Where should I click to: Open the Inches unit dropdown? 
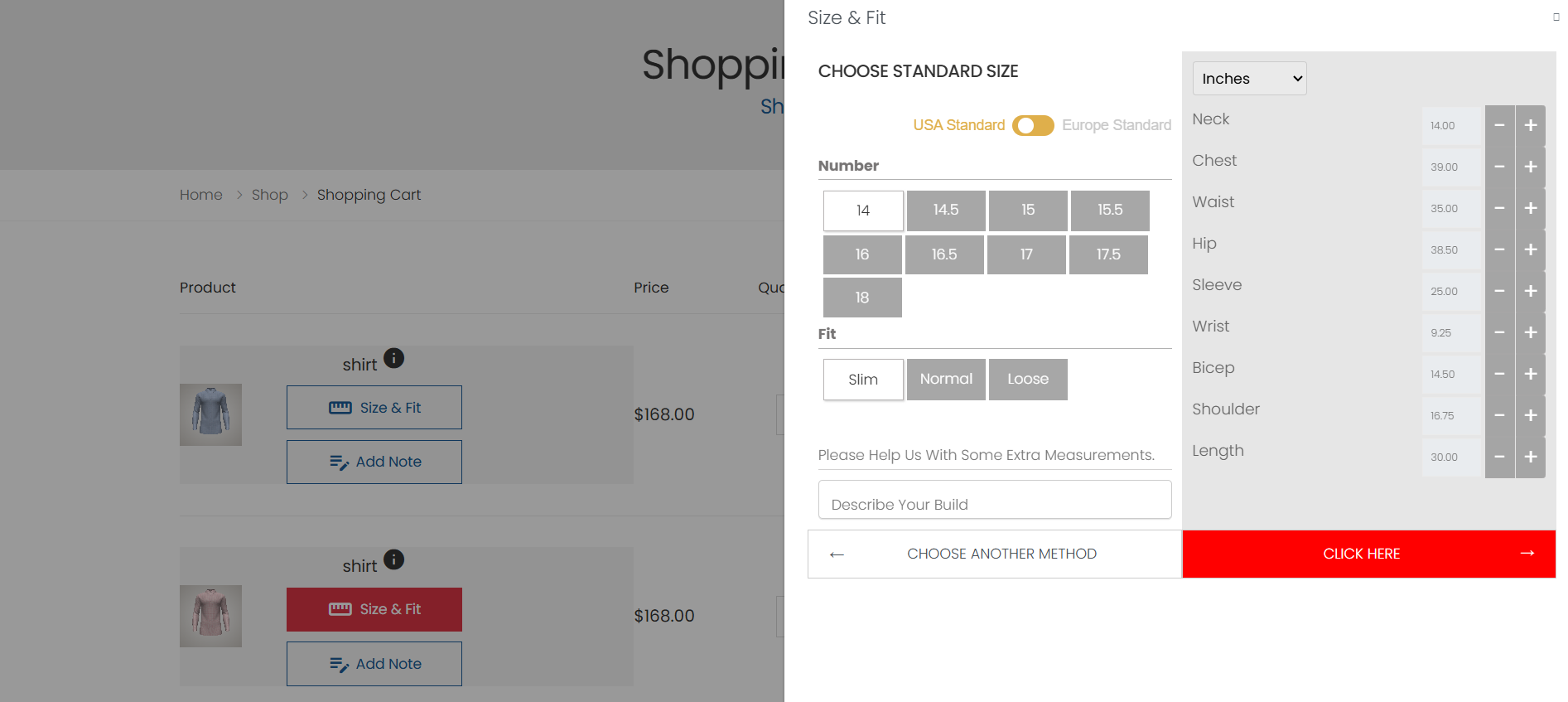pyautogui.click(x=1249, y=79)
